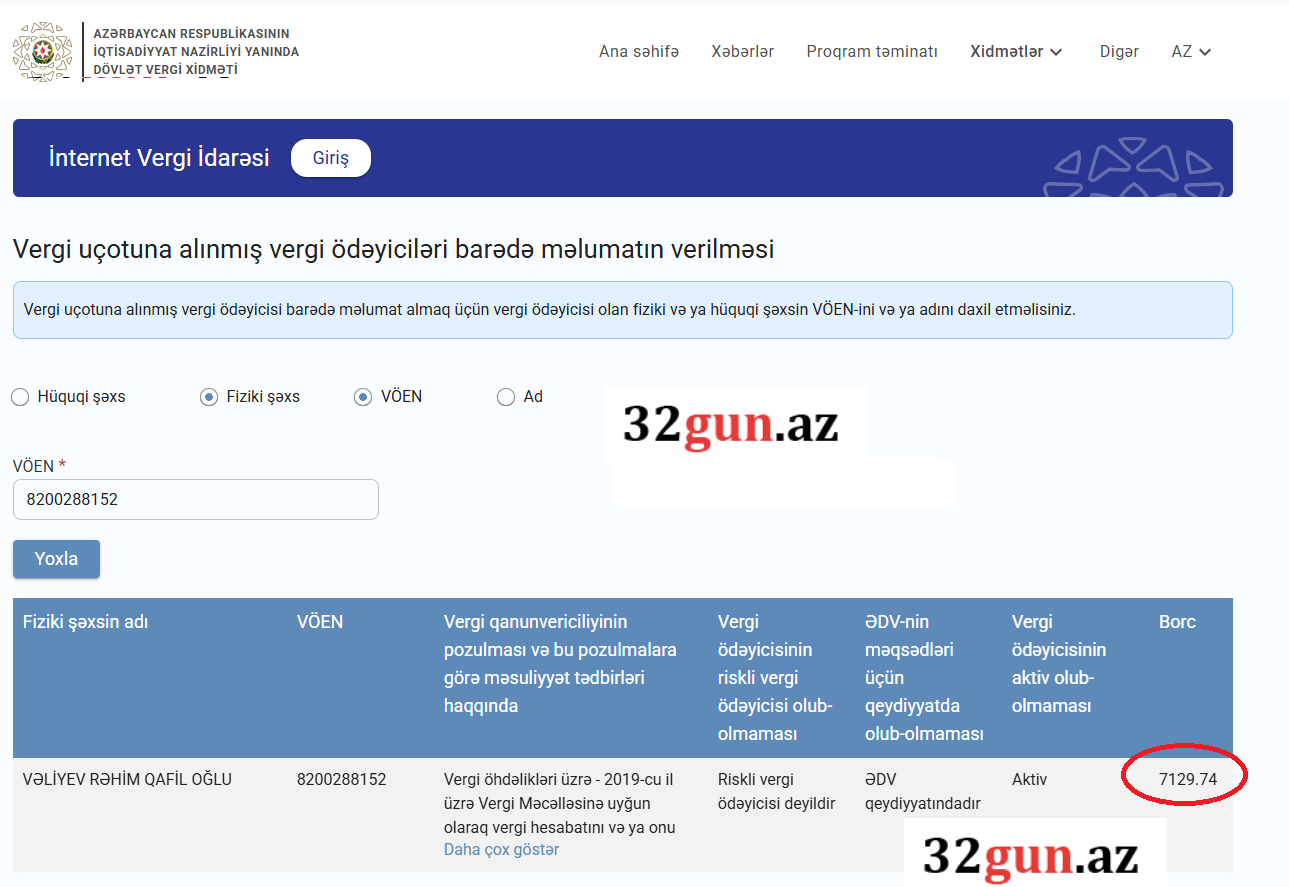1289x887 pixels.
Task: Click the Yoxla check button
Action: [56, 559]
